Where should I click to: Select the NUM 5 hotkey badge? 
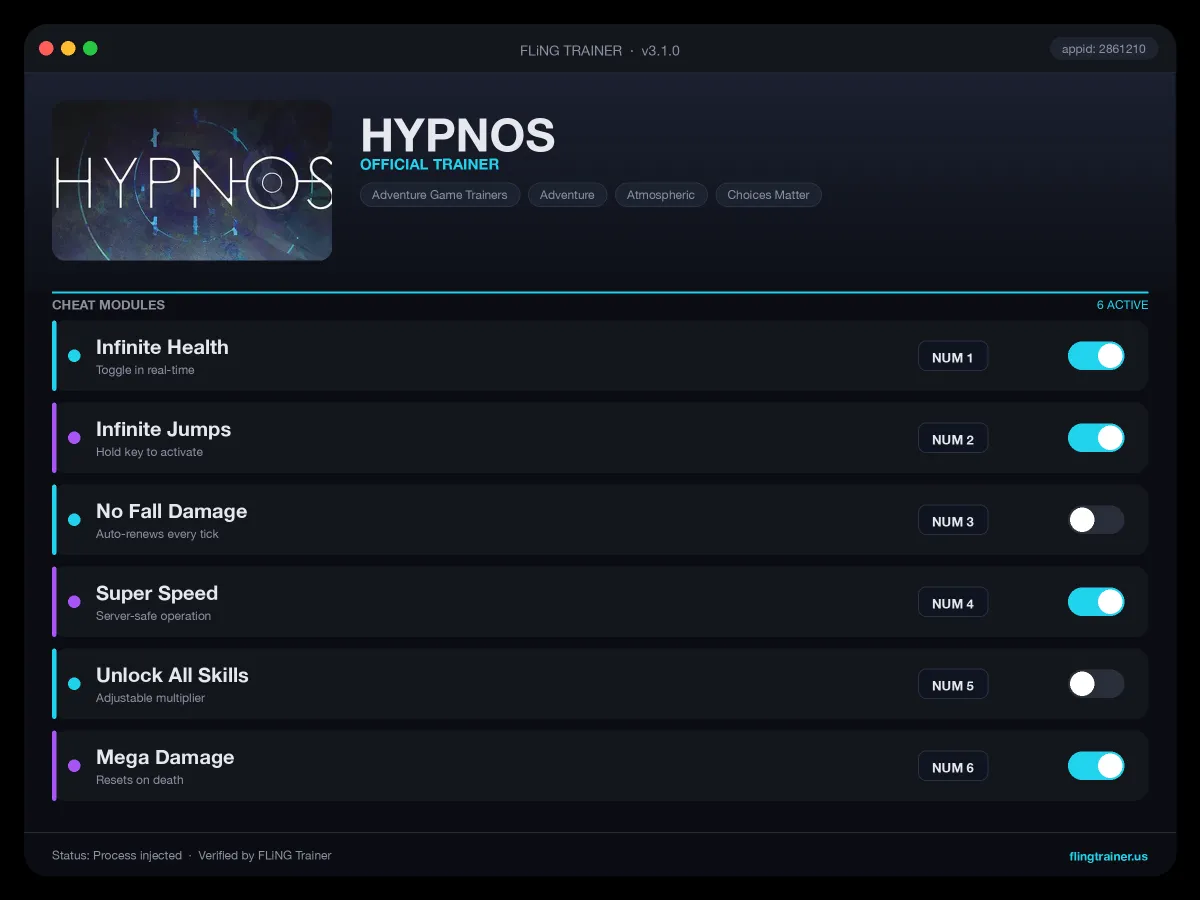[x=953, y=685]
